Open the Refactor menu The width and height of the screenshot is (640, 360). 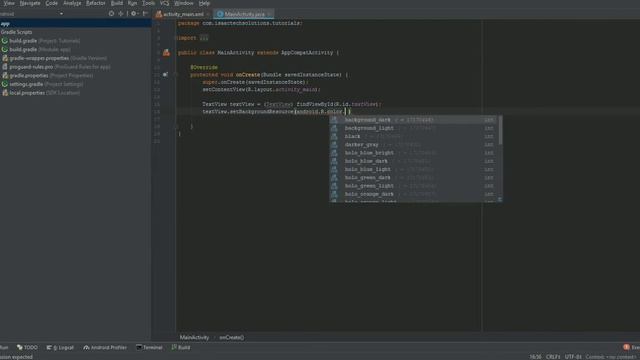(x=96, y=3)
